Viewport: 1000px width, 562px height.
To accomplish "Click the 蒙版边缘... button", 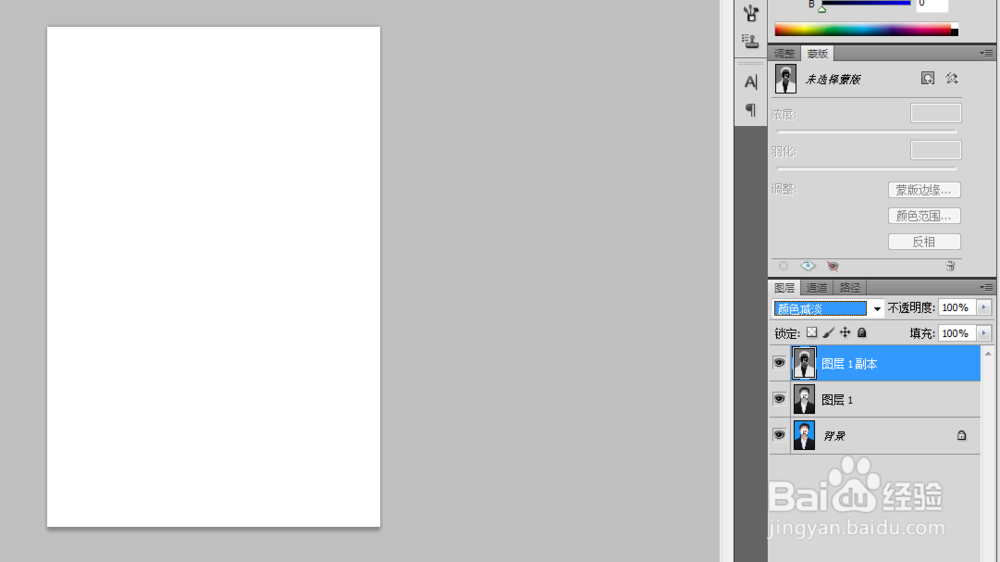I will (x=924, y=189).
